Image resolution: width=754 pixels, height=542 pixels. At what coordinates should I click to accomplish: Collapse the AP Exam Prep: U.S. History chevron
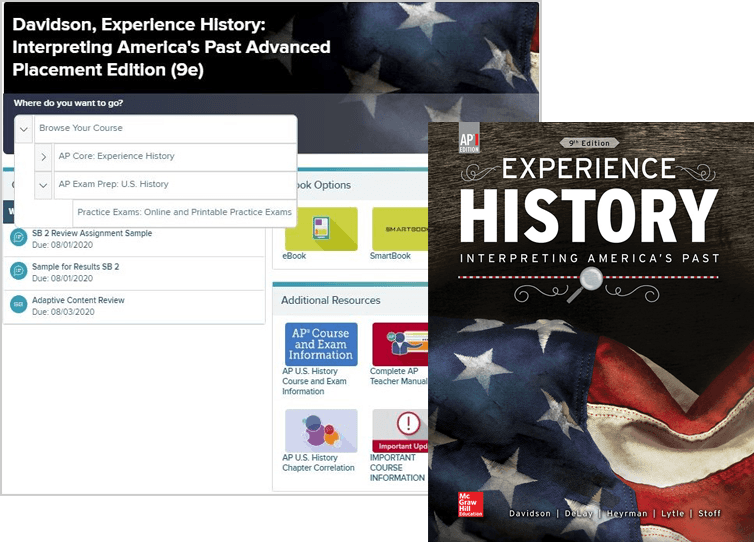43,185
